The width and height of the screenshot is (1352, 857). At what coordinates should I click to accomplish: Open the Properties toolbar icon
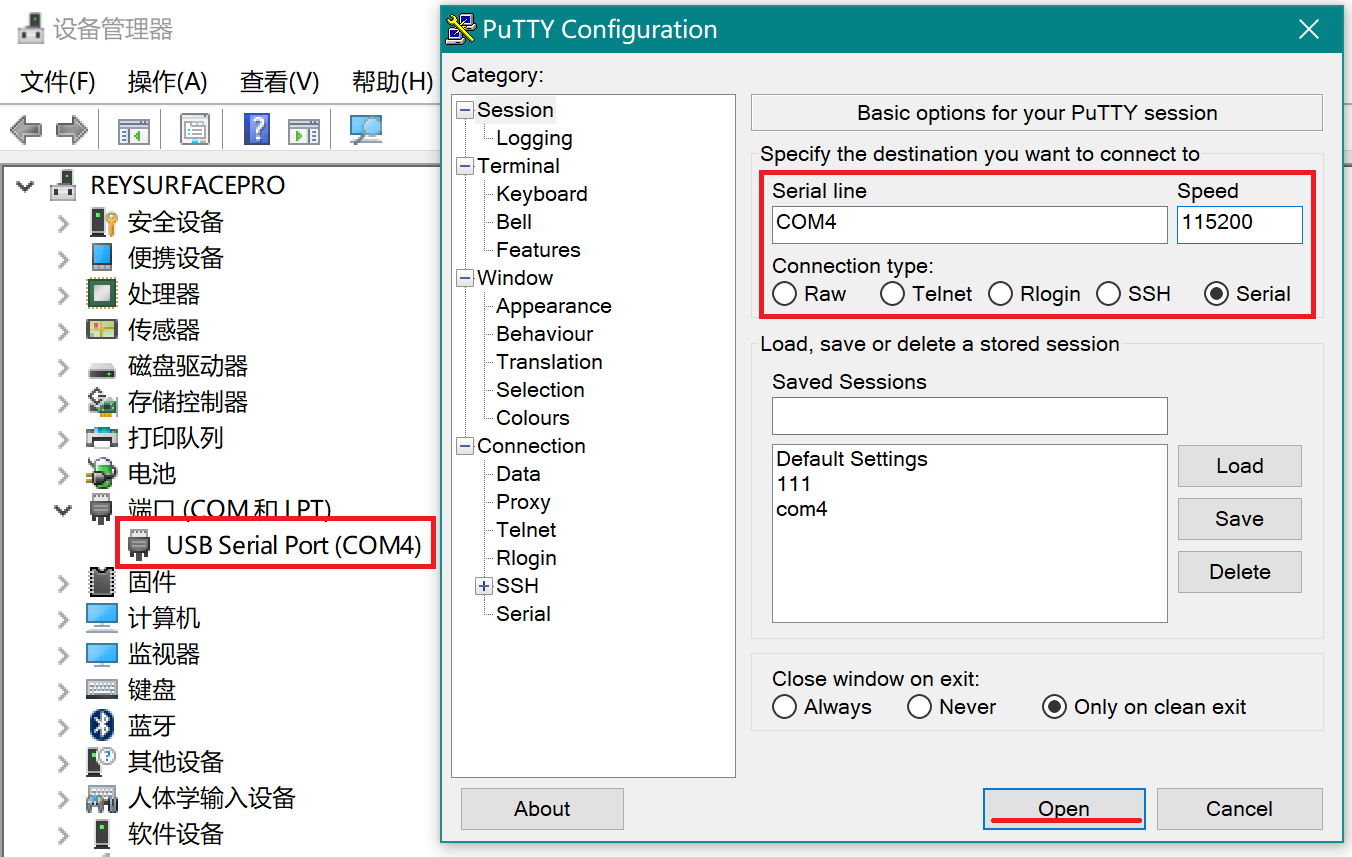(x=195, y=129)
